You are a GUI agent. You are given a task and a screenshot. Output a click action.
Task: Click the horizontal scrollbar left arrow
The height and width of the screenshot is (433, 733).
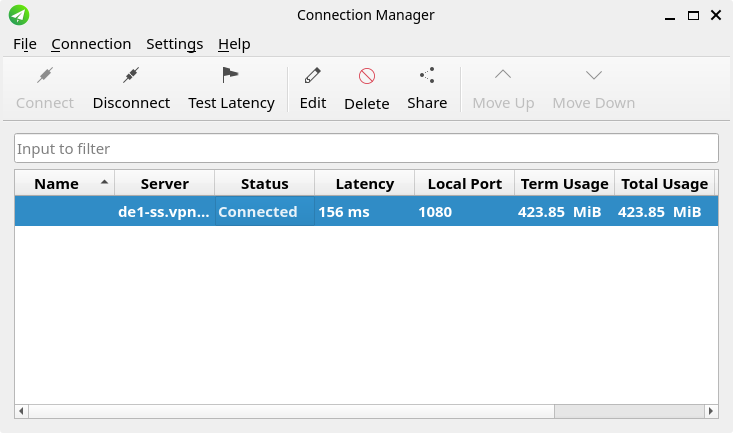pos(22,411)
